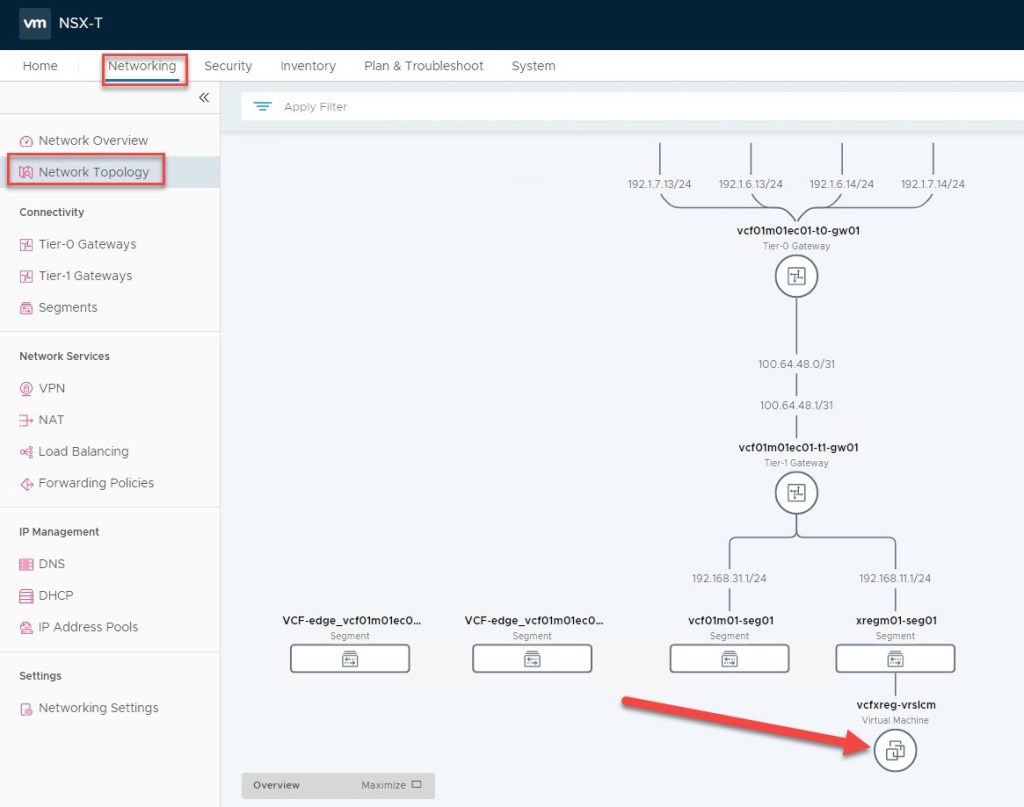Open IP Address Pools page
The height and width of the screenshot is (807, 1024).
[88, 627]
